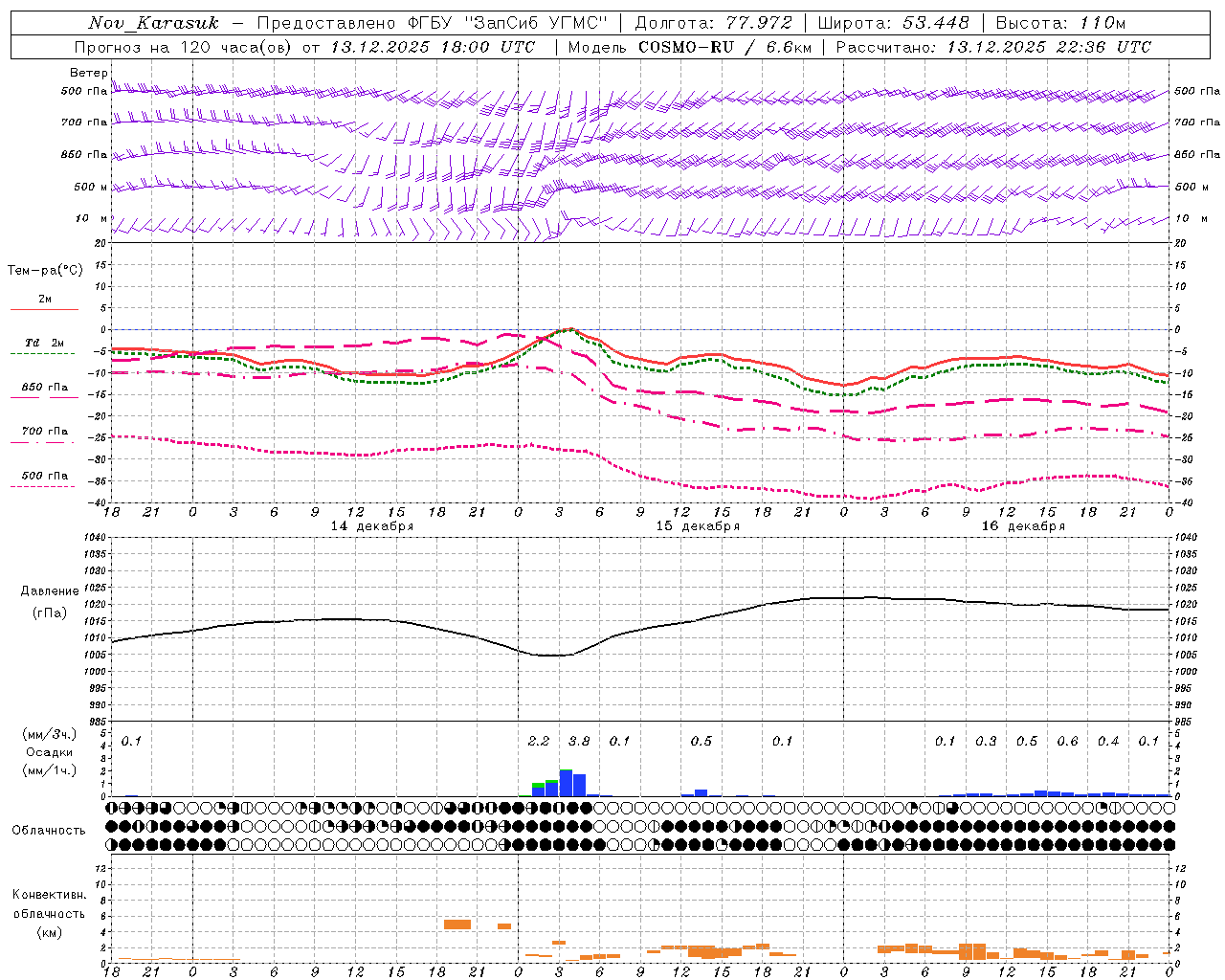Image resolution: width=1225 pixels, height=980 pixels.
Task: Click the '(км)' unit under convective cloudiness
Action: (50, 932)
